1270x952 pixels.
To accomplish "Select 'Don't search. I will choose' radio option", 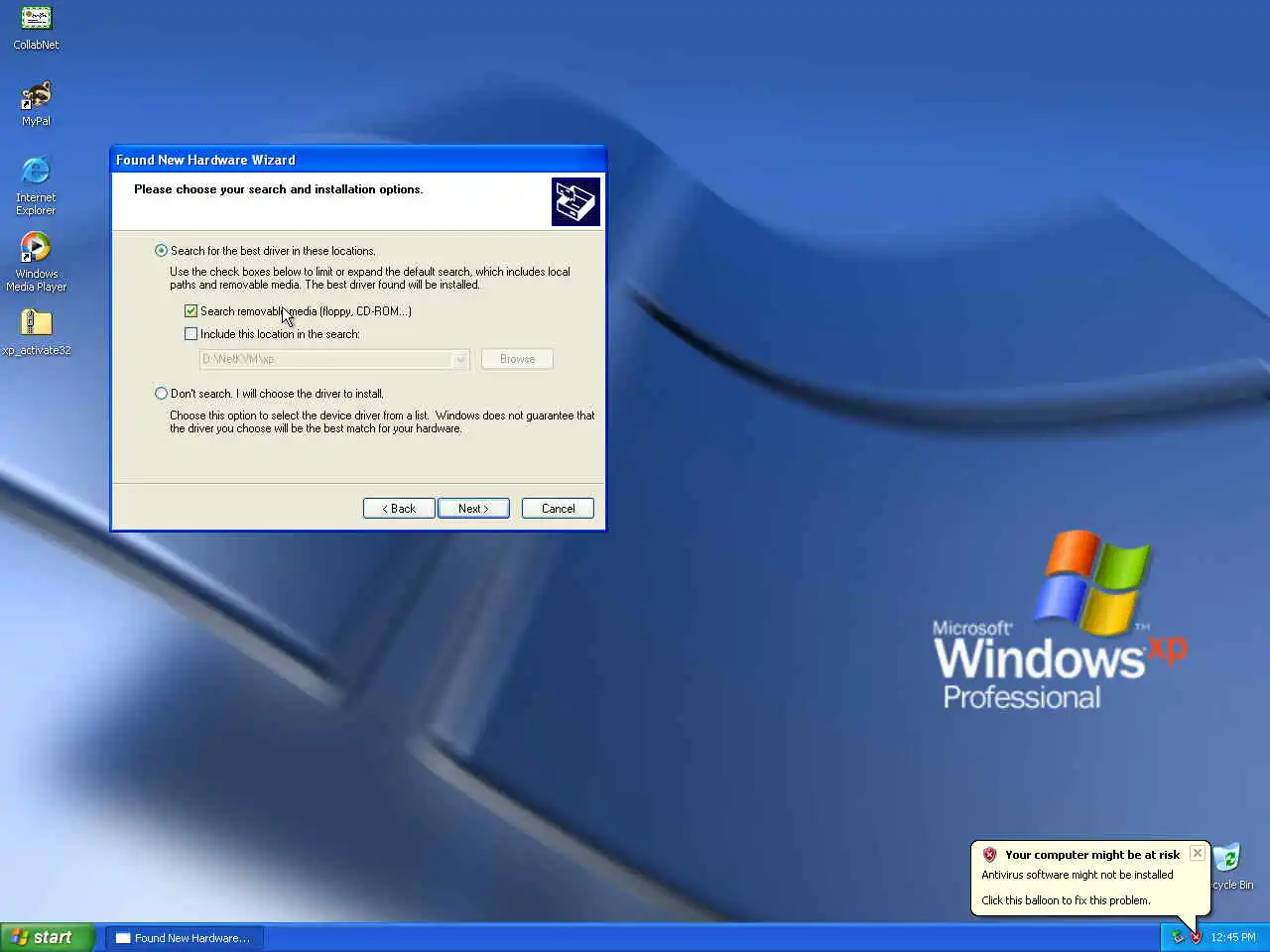I will pos(161,394).
